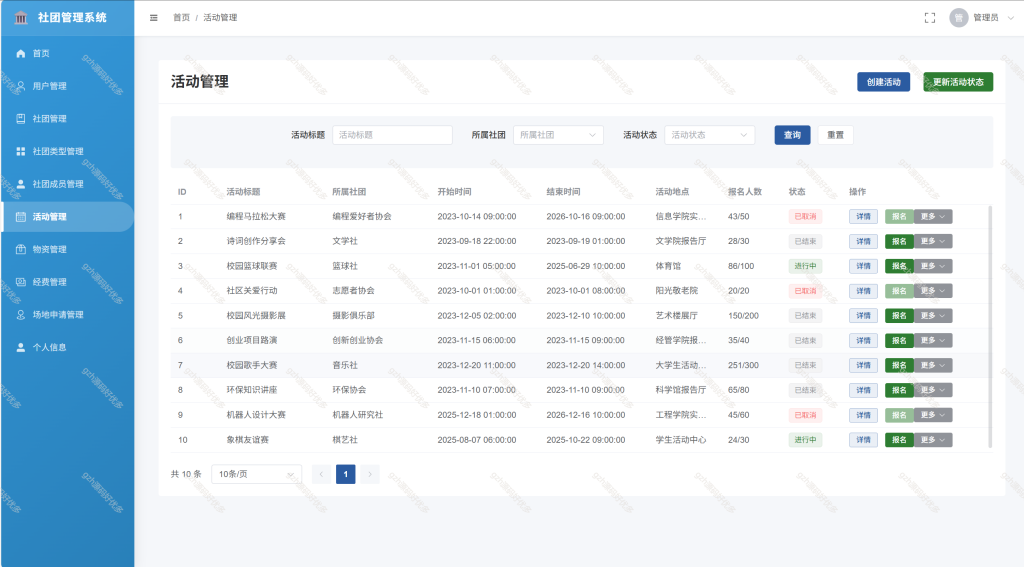The height and width of the screenshot is (567, 1024).
Task: Open 用户管理 in the sidebar menu
Action: pyautogui.click(x=67, y=86)
